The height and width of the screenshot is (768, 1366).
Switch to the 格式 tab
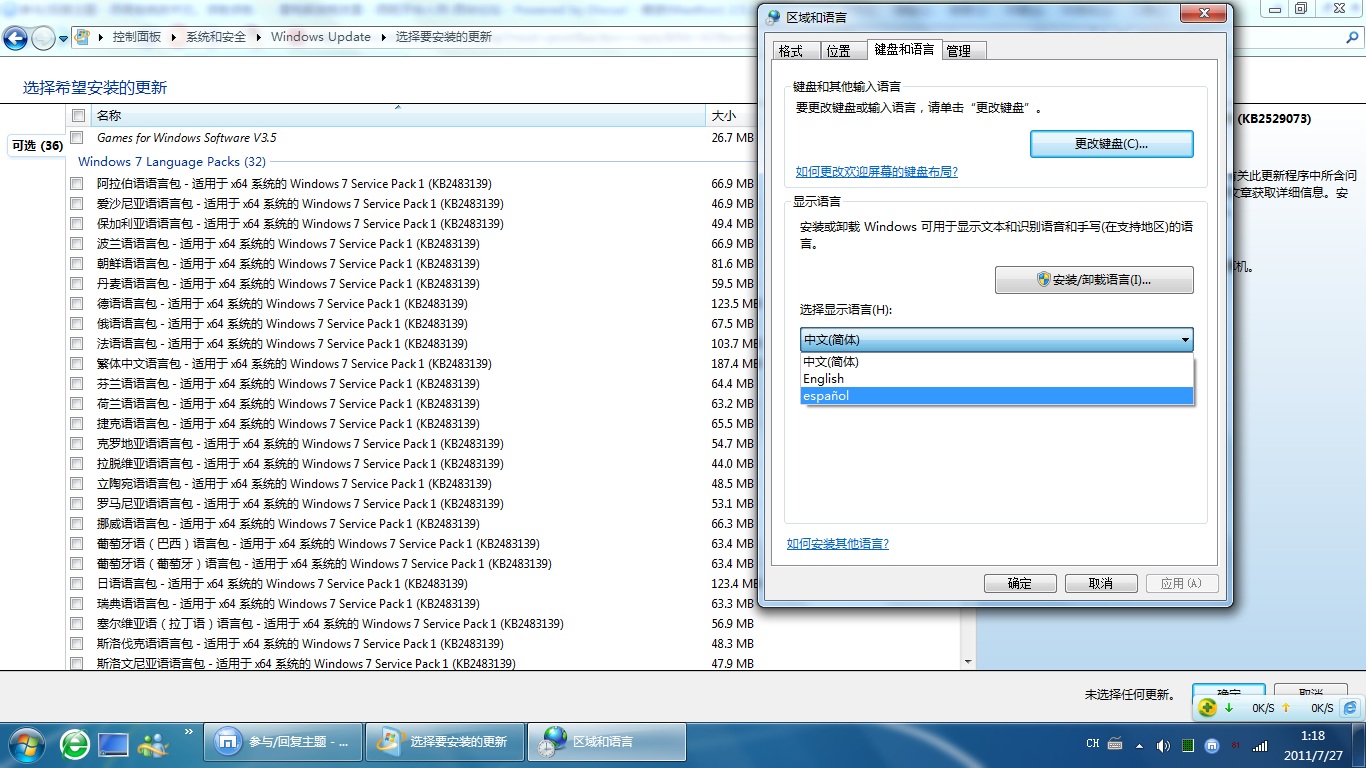(790, 51)
